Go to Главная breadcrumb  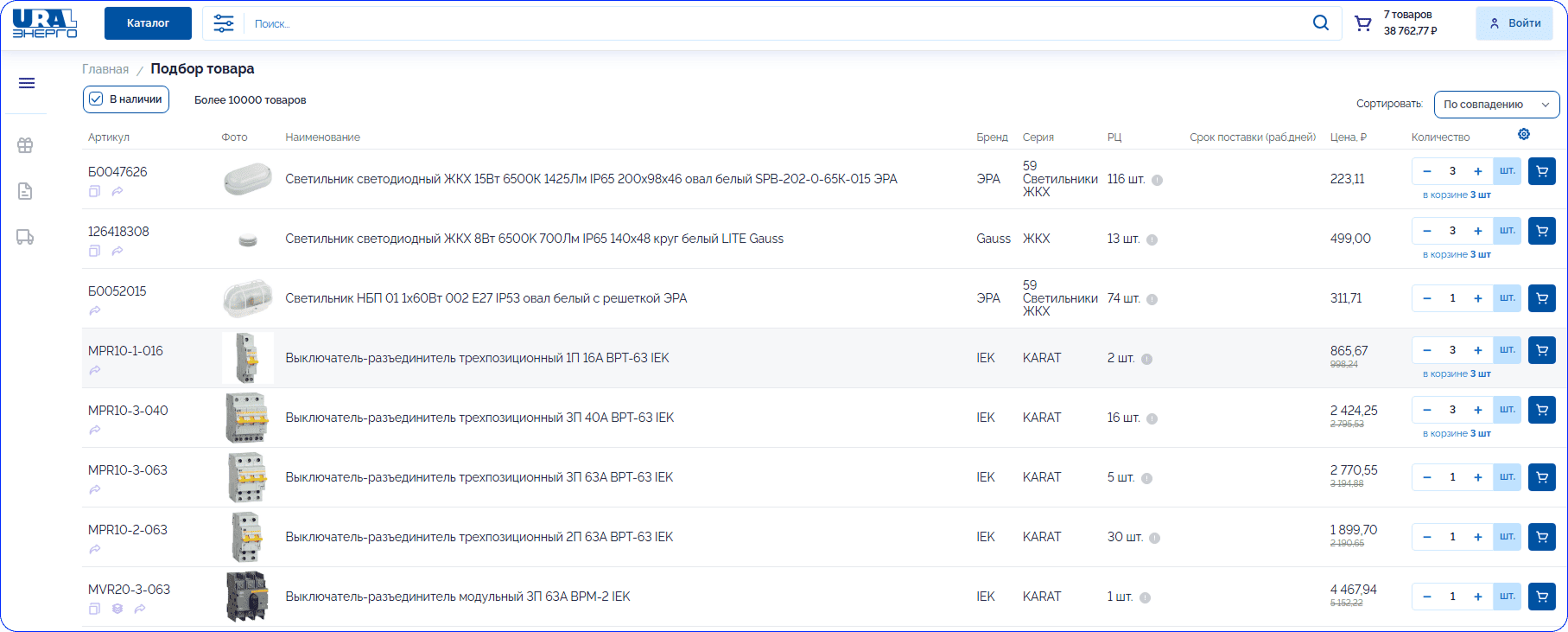105,69
